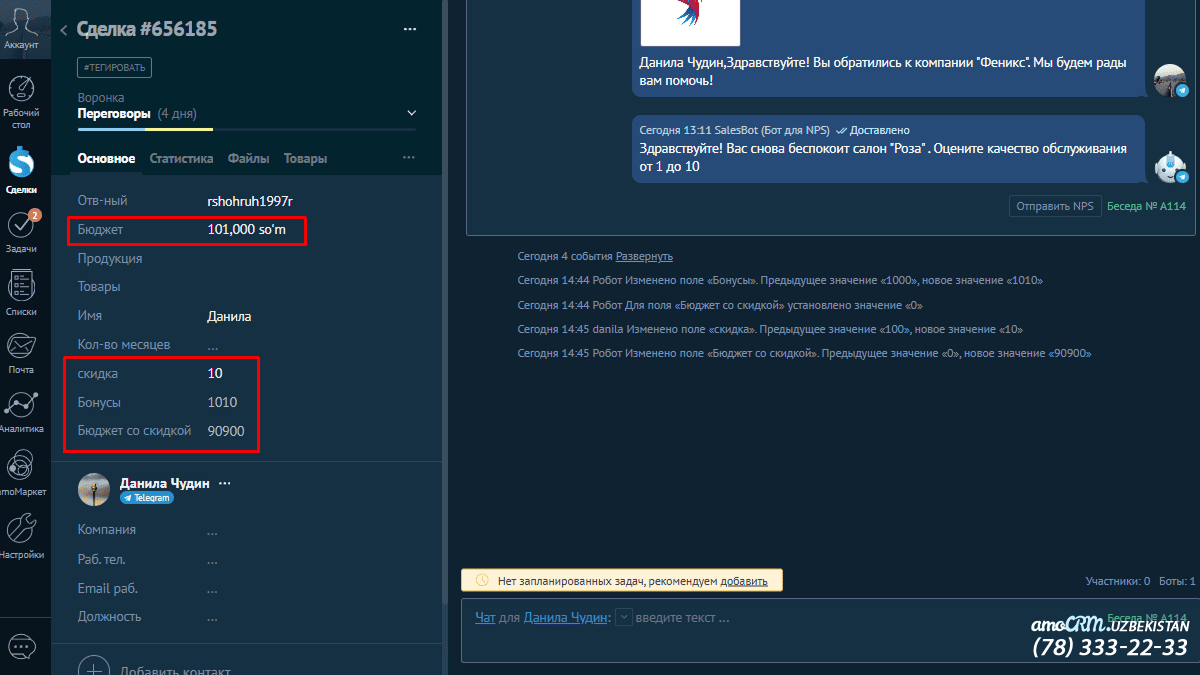Click the Развернуть link to expand events
Screen dimensions: 1200x675
[x=644, y=256]
